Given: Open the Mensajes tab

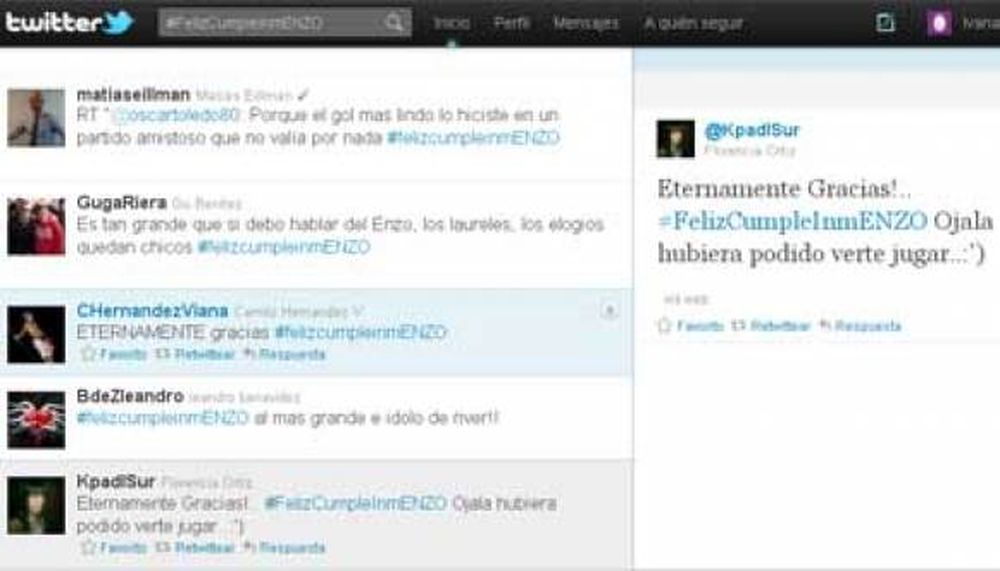Looking at the screenshot, I should [585, 24].
